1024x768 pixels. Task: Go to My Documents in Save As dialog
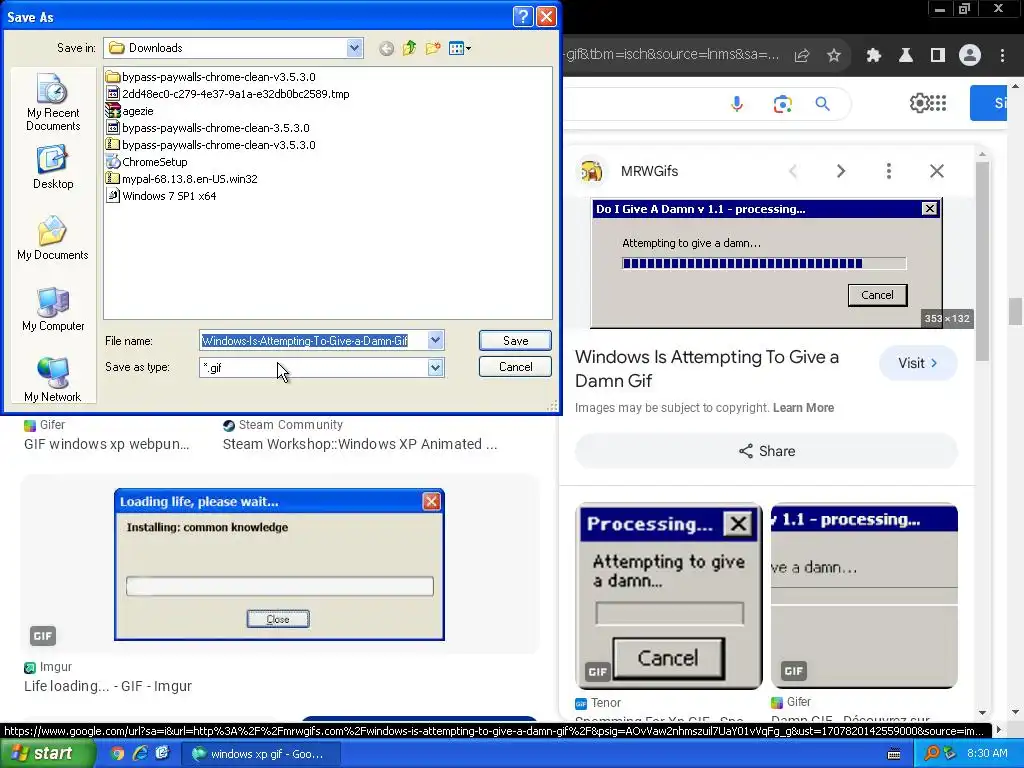(53, 238)
